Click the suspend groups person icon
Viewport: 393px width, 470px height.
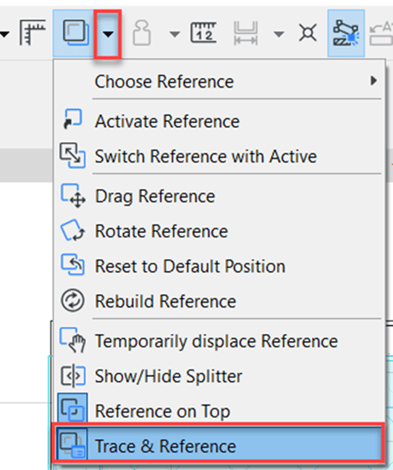[x=142, y=33]
